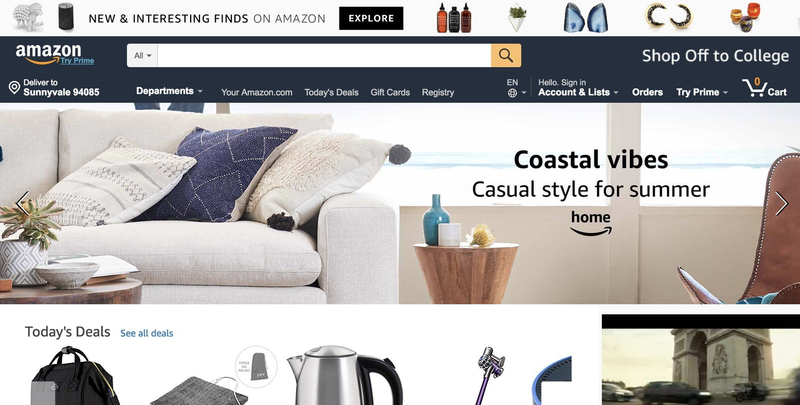Expand the Account & Lists dropdown
The width and height of the screenshot is (800, 405).
tap(578, 92)
